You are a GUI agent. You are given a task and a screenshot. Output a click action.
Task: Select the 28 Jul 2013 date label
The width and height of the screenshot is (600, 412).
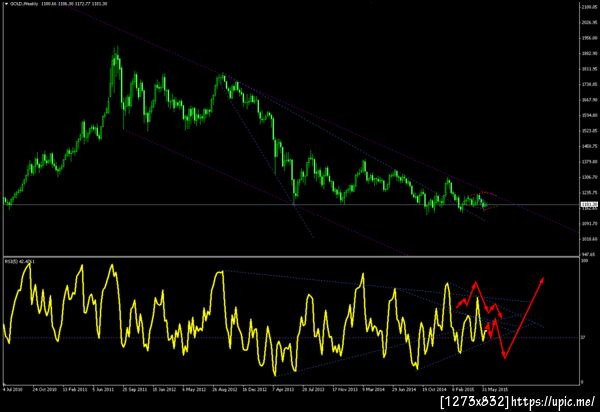click(313, 389)
